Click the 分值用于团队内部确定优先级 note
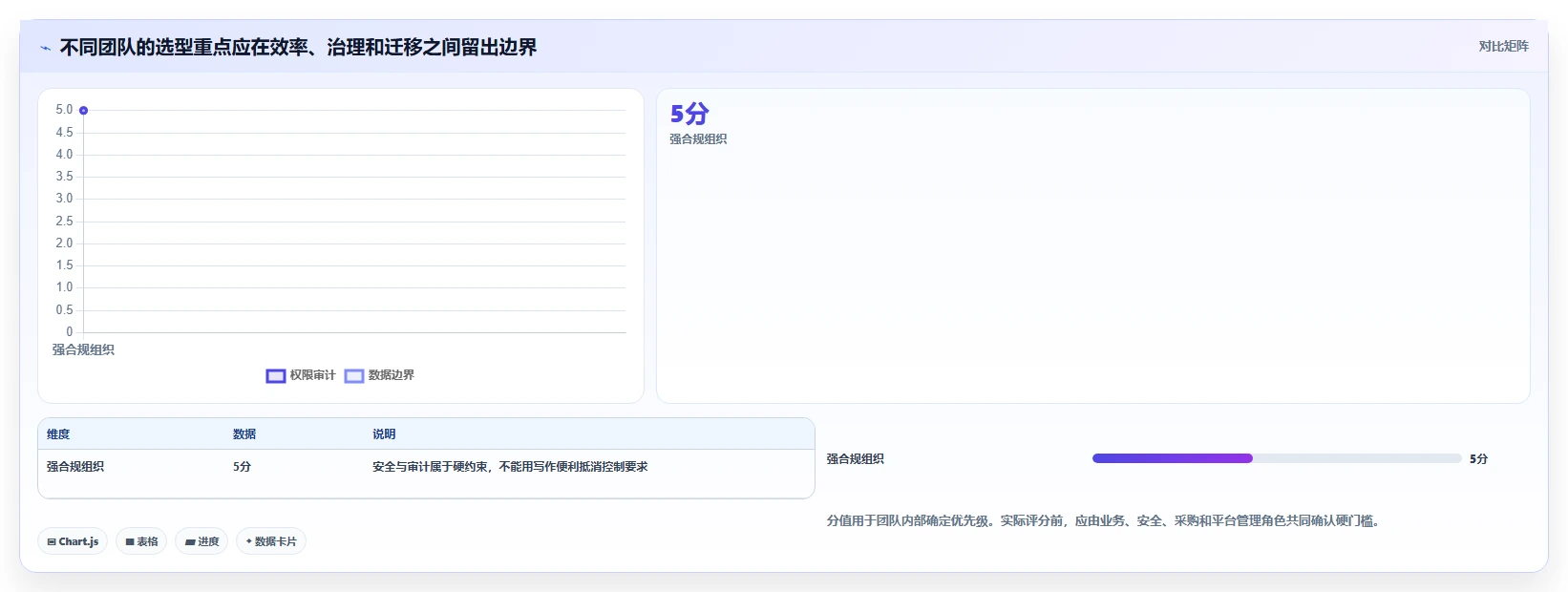 (1105, 521)
